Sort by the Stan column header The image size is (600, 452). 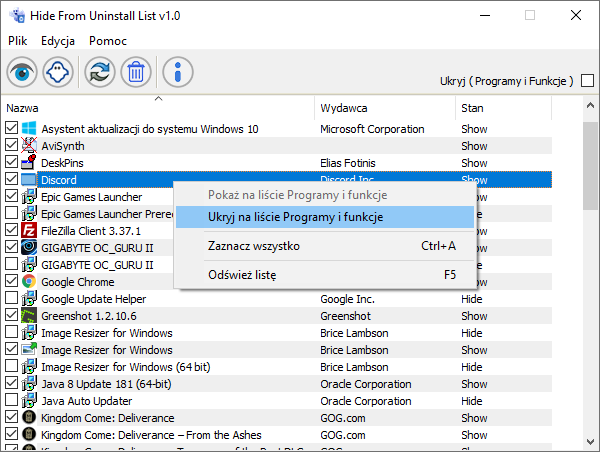pyautogui.click(x=504, y=108)
